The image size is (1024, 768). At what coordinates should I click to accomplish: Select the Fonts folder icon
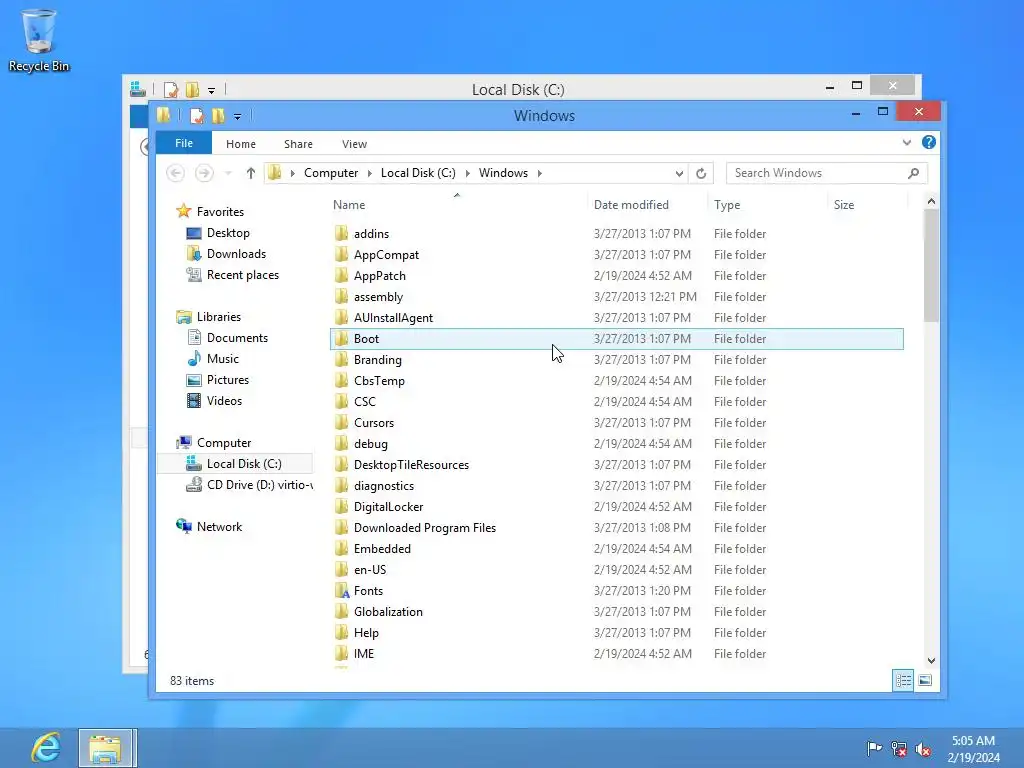point(342,590)
